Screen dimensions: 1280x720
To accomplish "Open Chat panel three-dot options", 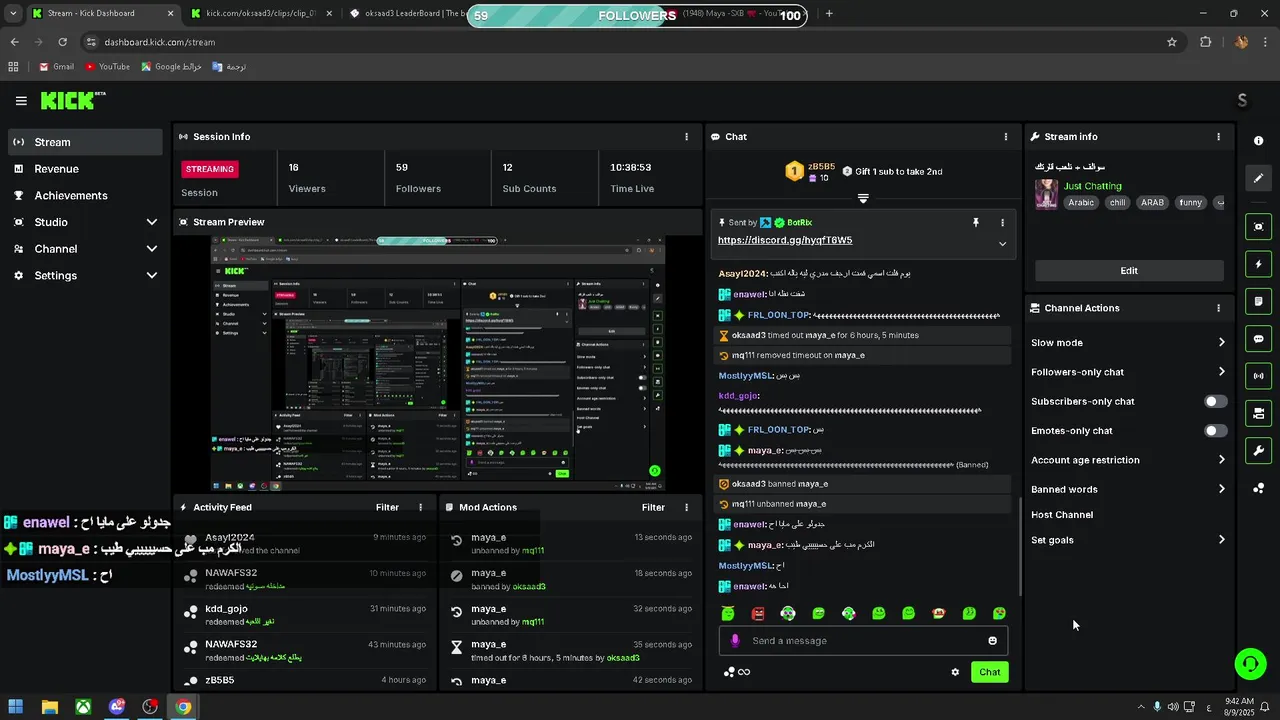I will pos(1006,137).
